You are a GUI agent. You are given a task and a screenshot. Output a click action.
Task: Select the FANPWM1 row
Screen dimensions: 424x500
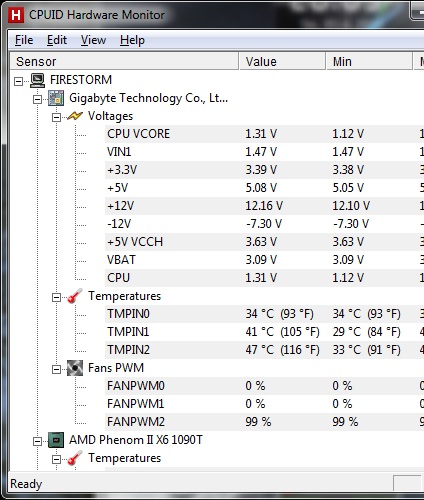pyautogui.click(x=264, y=404)
